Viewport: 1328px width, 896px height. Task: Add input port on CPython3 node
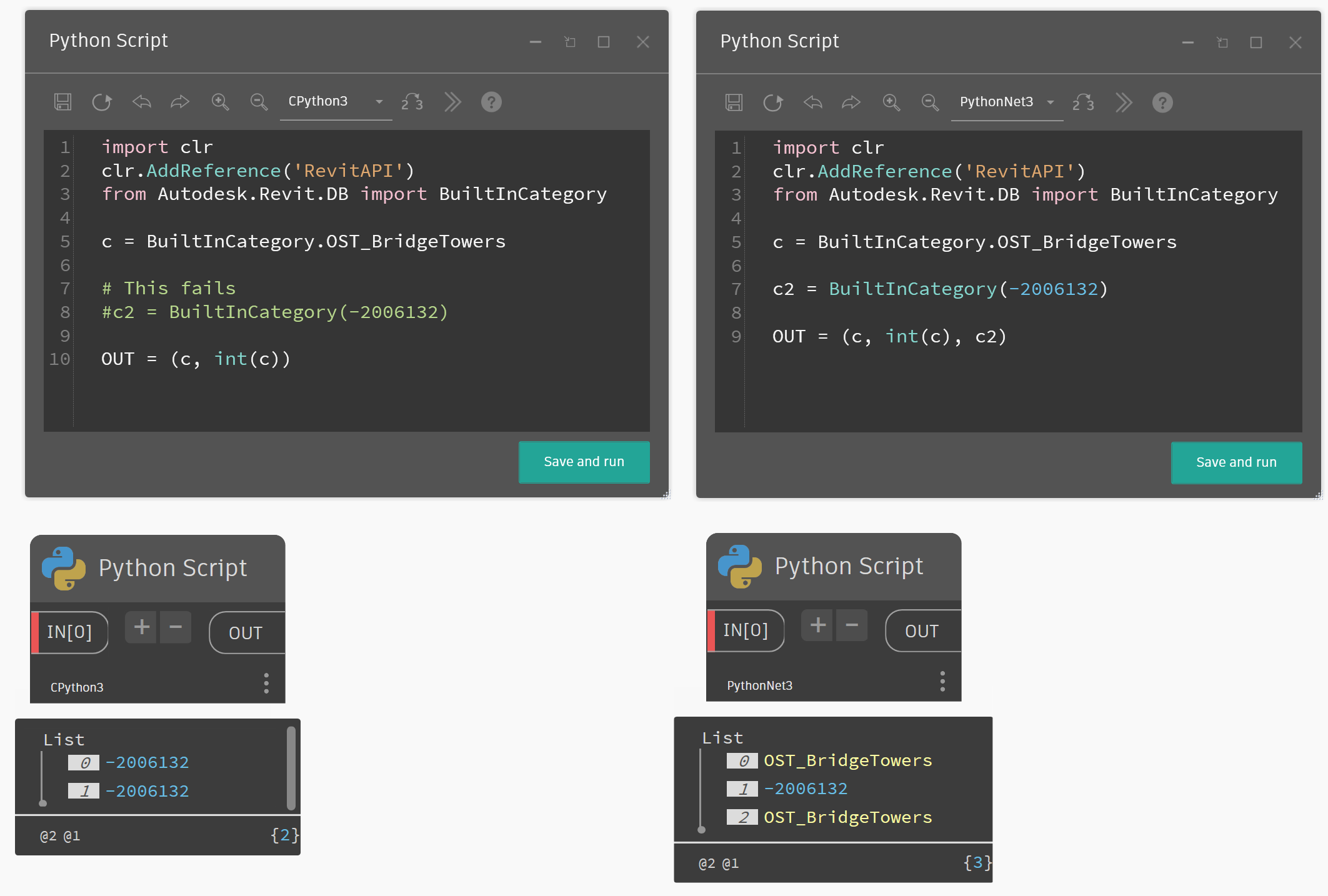[142, 627]
